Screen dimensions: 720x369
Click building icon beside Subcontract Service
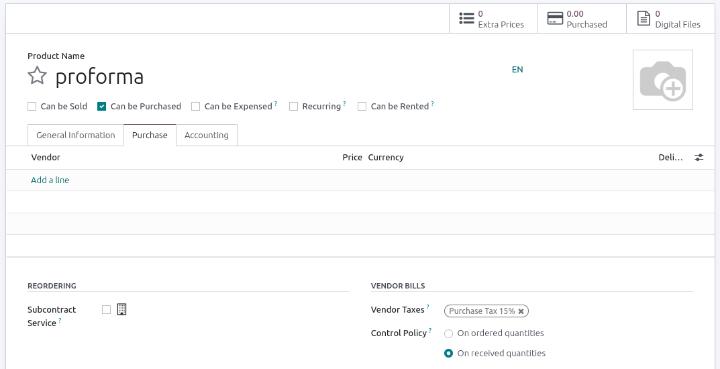(x=121, y=309)
